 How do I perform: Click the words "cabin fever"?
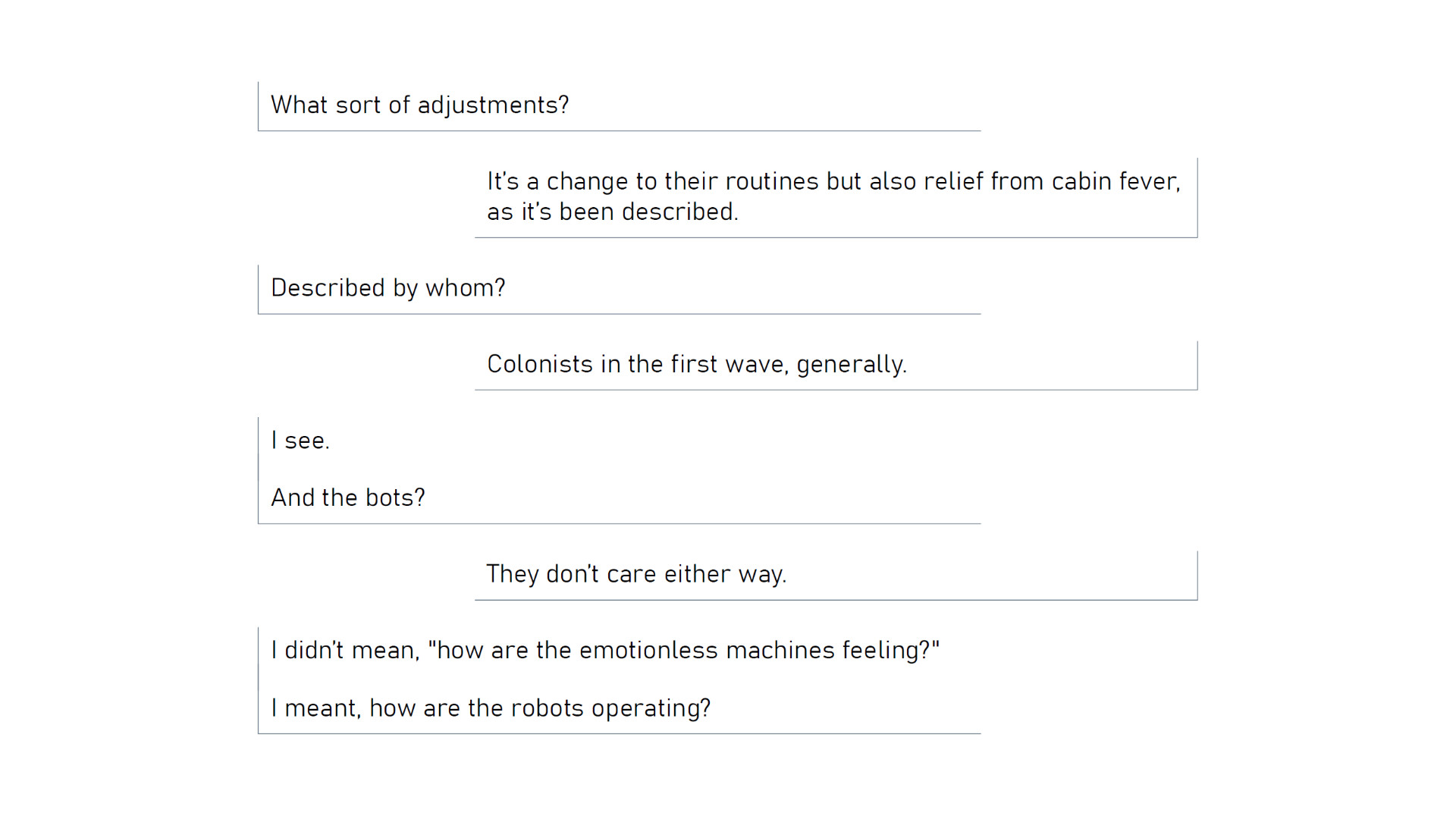(x=1115, y=182)
